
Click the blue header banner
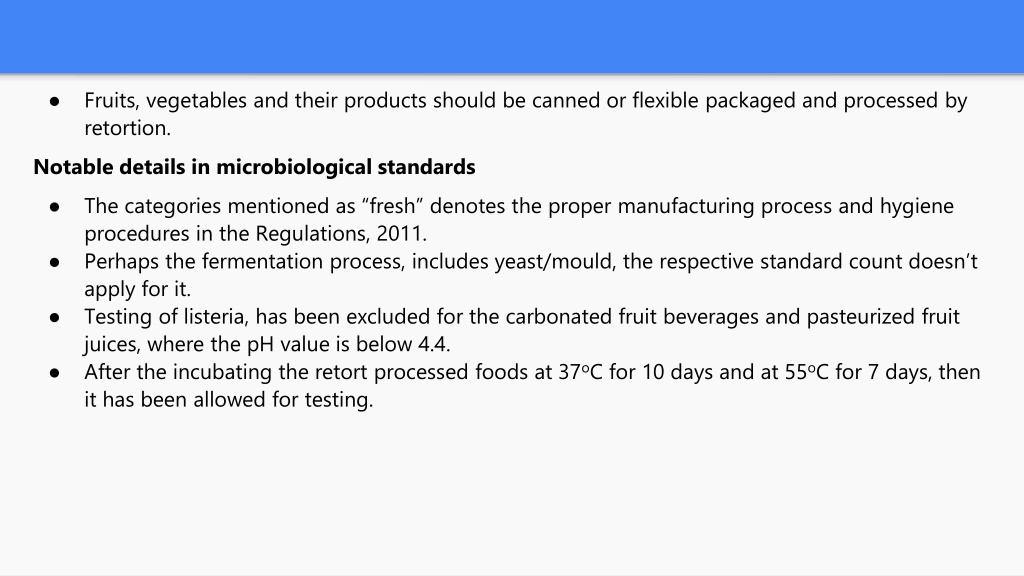[512, 36]
